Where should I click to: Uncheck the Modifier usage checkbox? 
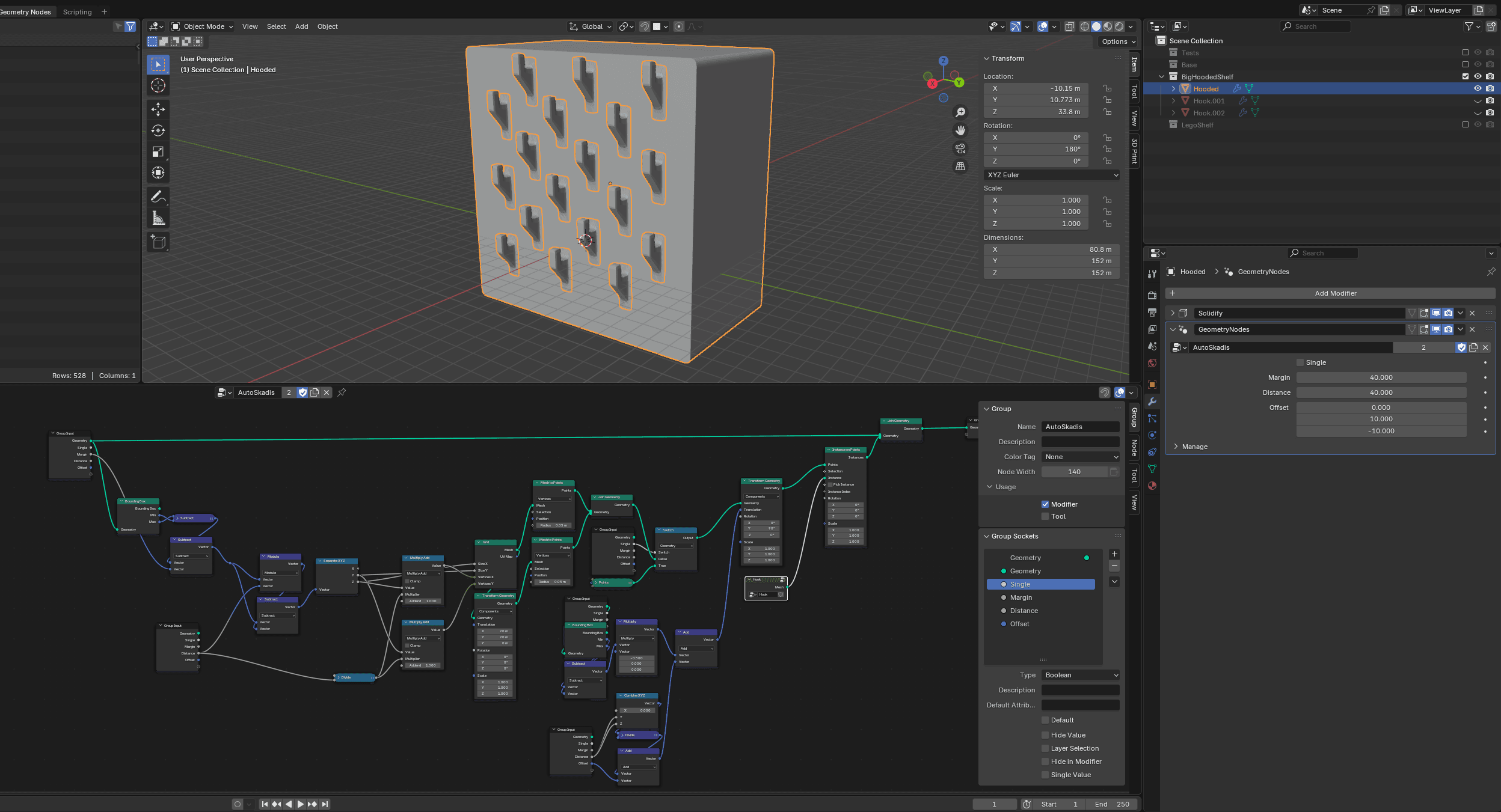tap(1045, 504)
